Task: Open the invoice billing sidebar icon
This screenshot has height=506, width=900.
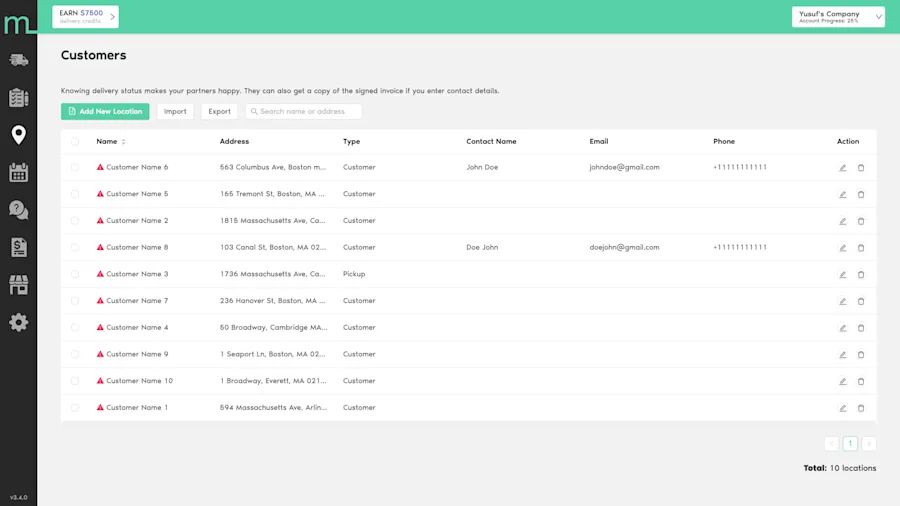Action: click(x=18, y=247)
